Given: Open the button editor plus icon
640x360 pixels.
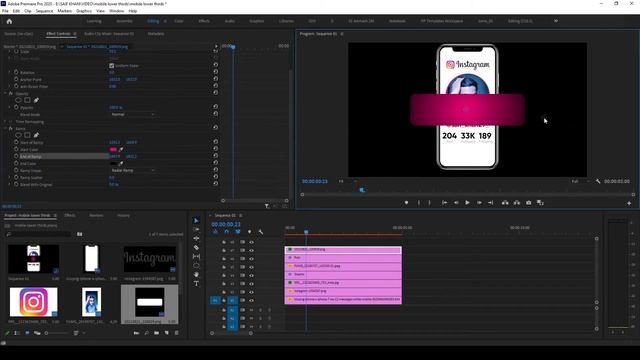Looking at the screenshot, I should 629,203.
